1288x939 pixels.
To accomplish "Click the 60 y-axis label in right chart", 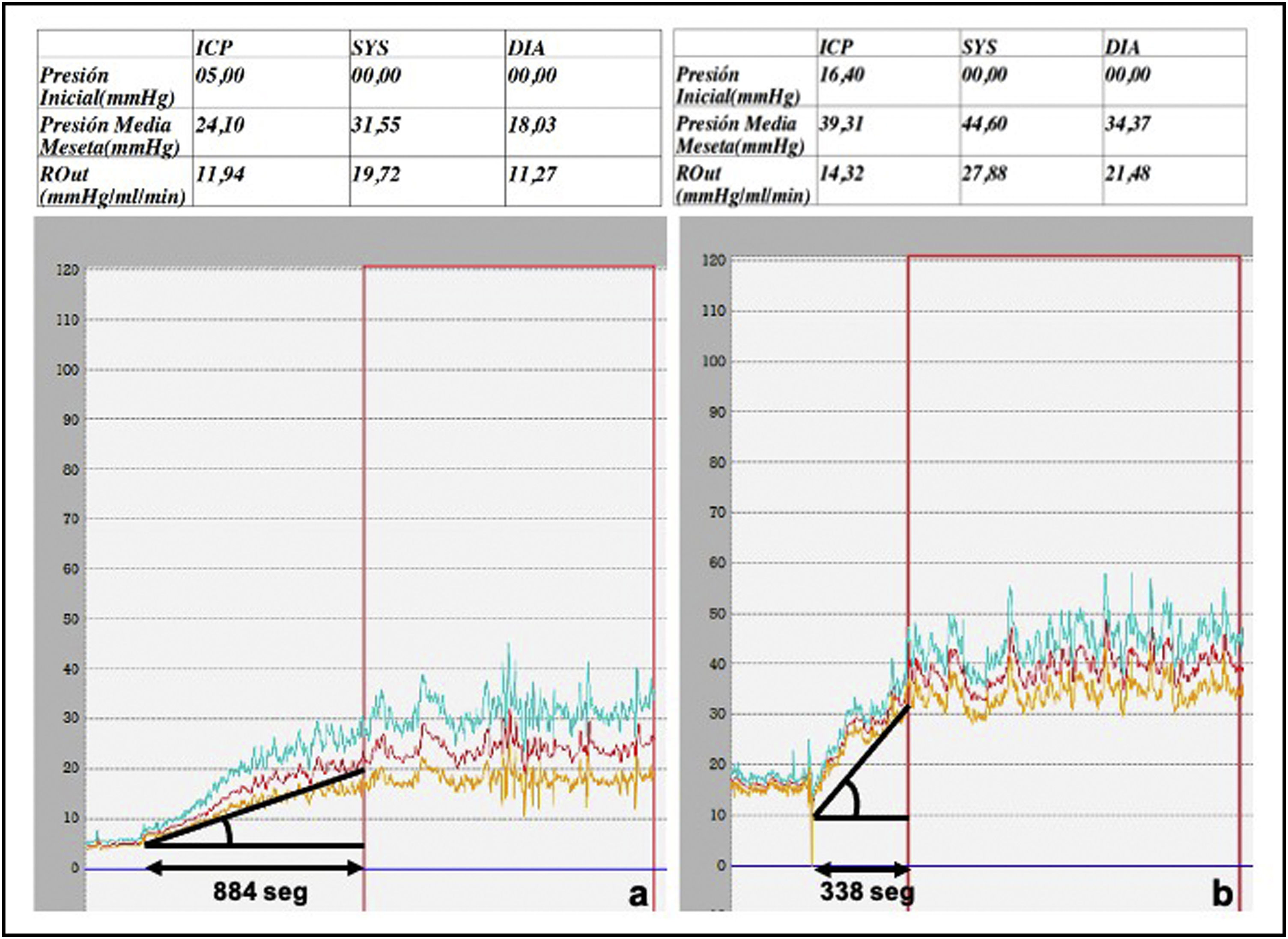I will tap(717, 563).
